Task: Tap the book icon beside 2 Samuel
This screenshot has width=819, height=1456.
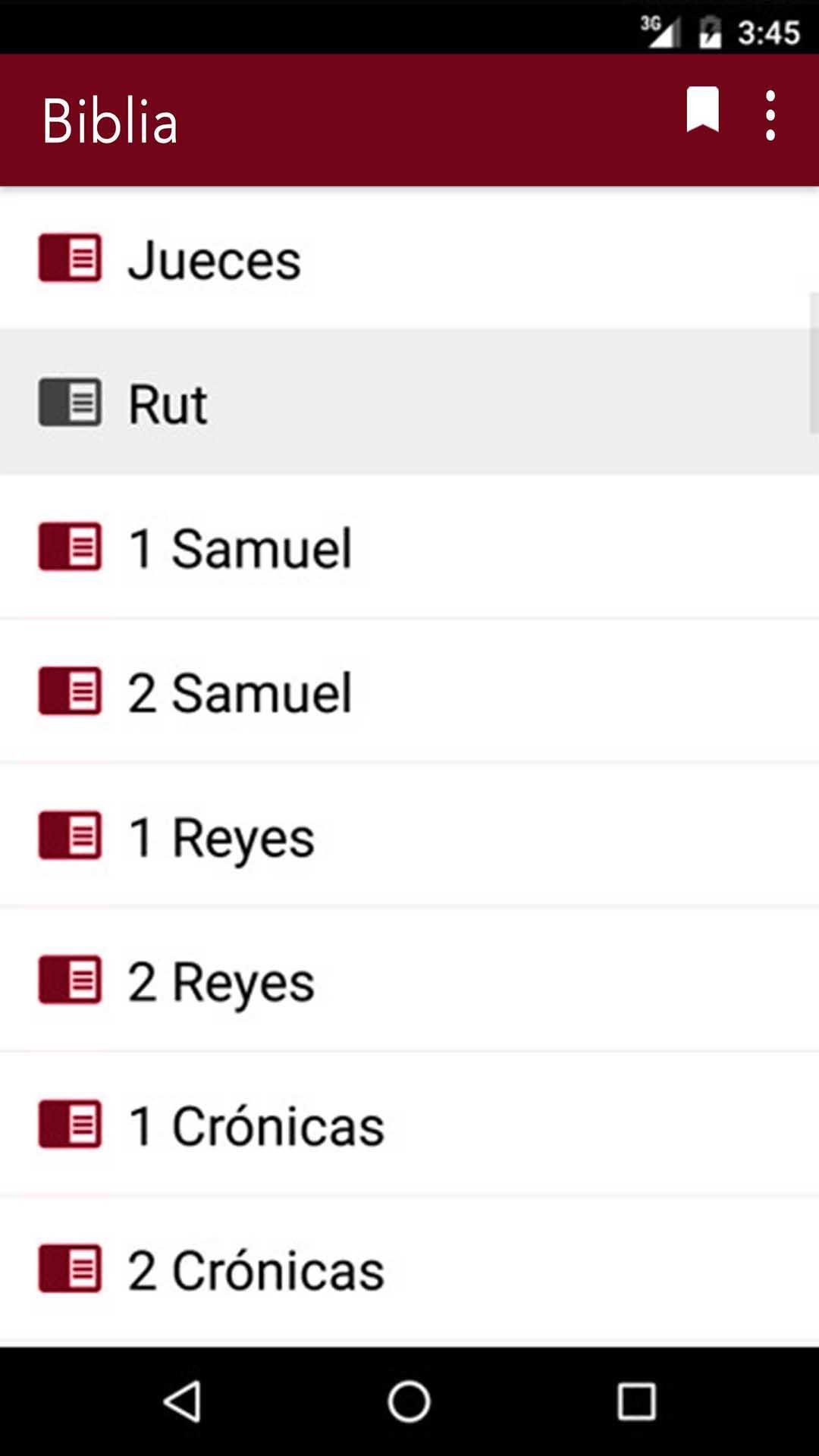Action: click(70, 691)
